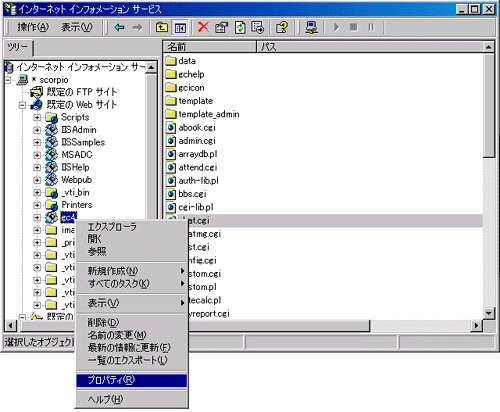This screenshot has width=500, height=412.
Task: Expand the IISAdmin tree node
Action: [x=37, y=130]
